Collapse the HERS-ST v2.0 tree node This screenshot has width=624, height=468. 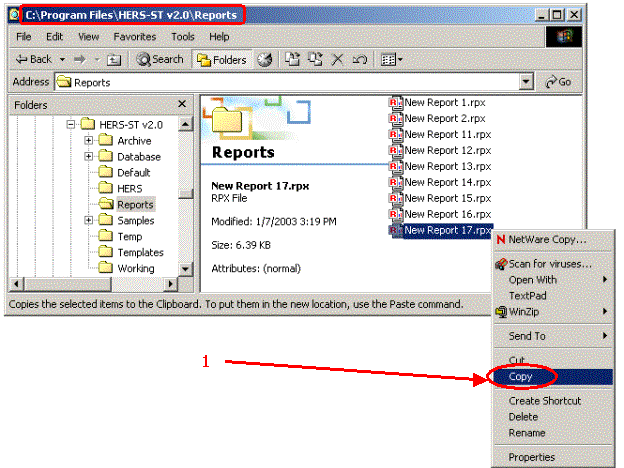pos(70,125)
